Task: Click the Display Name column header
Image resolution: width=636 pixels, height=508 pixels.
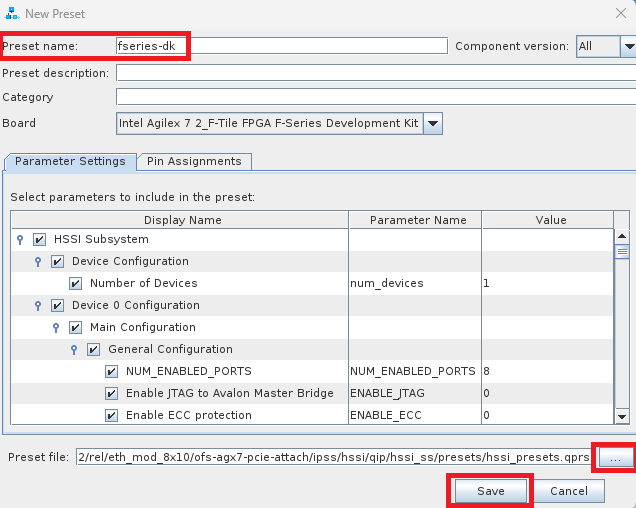Action: [x=180, y=220]
